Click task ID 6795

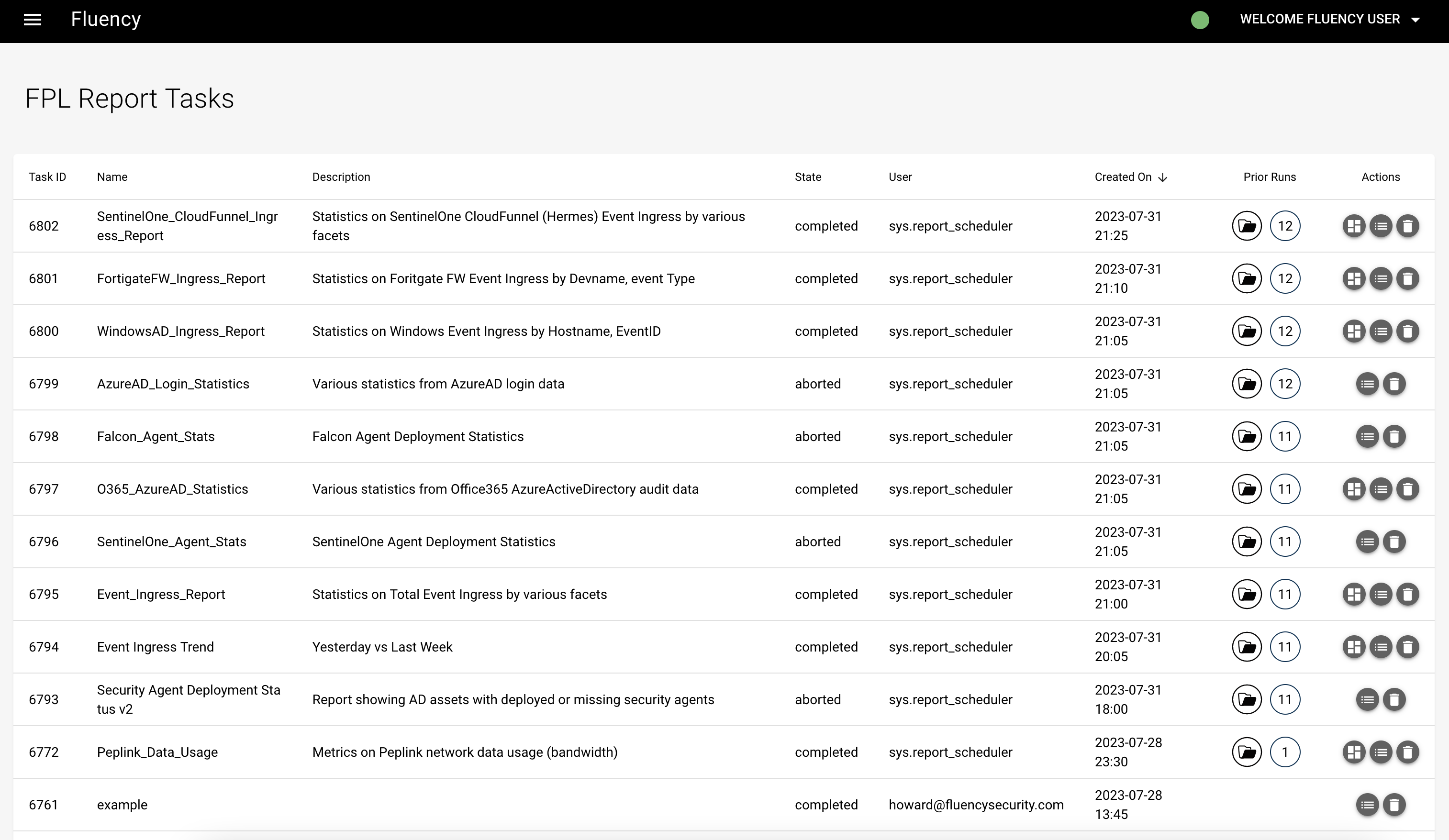tap(44, 594)
